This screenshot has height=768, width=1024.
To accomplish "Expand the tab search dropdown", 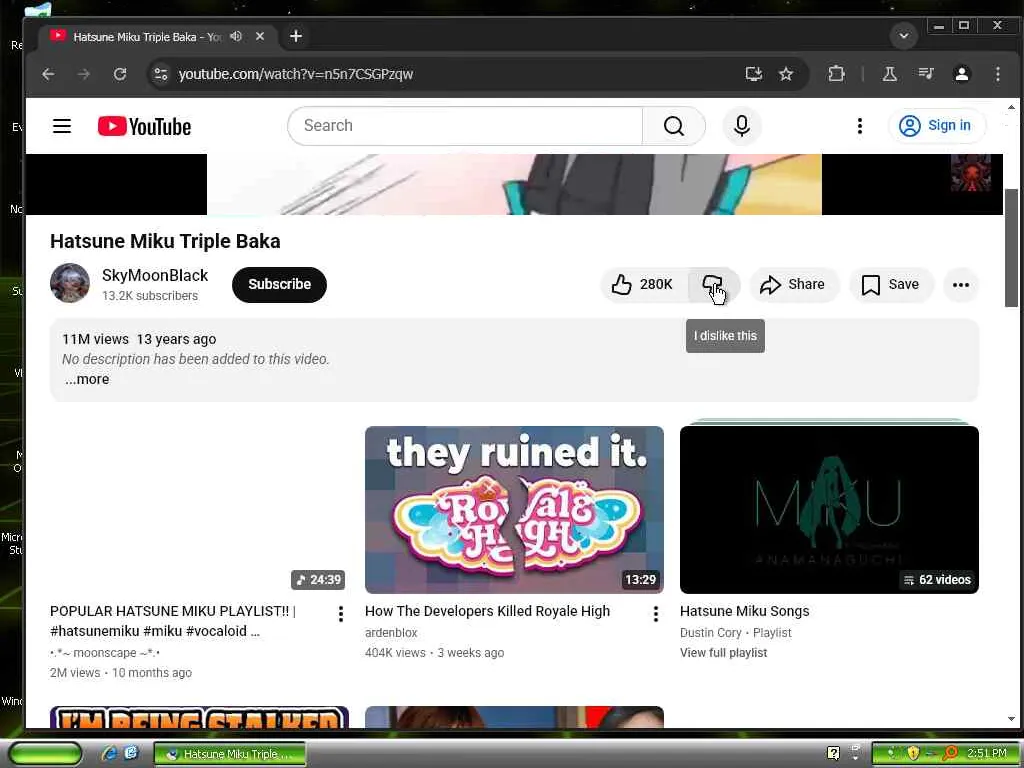I will pos(904,36).
